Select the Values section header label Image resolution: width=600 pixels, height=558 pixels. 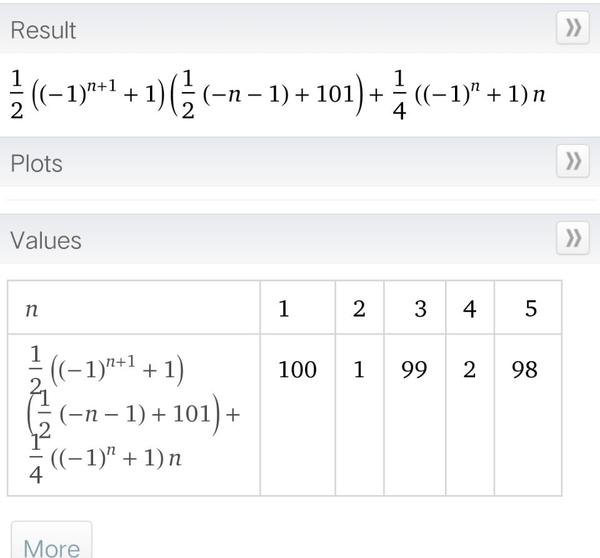(46, 240)
